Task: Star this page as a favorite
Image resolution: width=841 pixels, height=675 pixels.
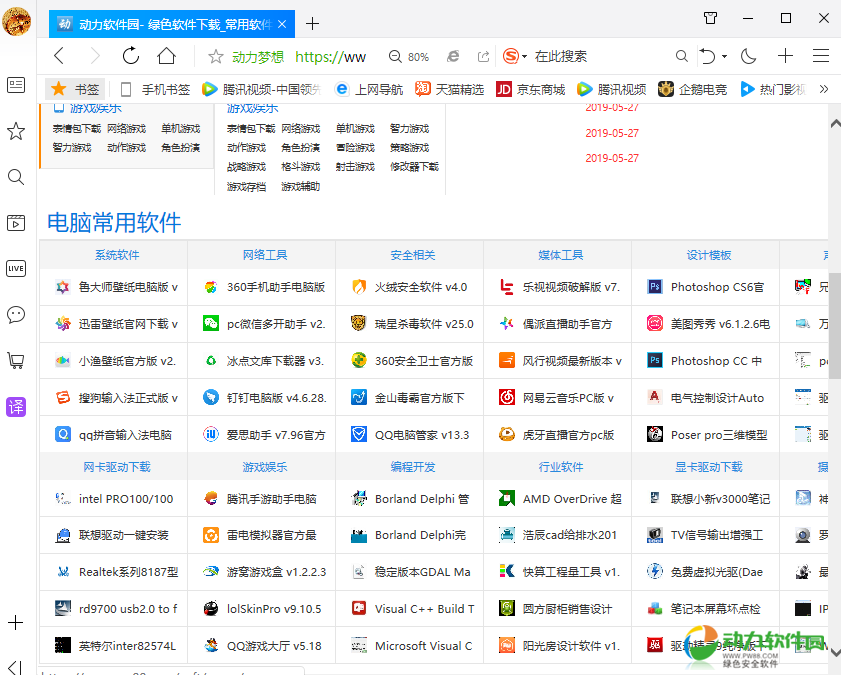Action: pos(216,56)
